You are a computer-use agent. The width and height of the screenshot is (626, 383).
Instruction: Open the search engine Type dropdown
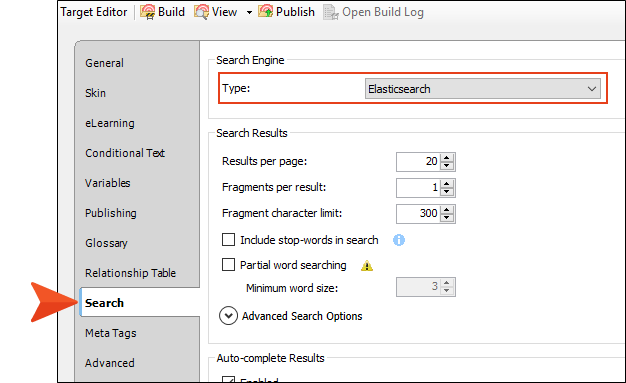pos(483,89)
